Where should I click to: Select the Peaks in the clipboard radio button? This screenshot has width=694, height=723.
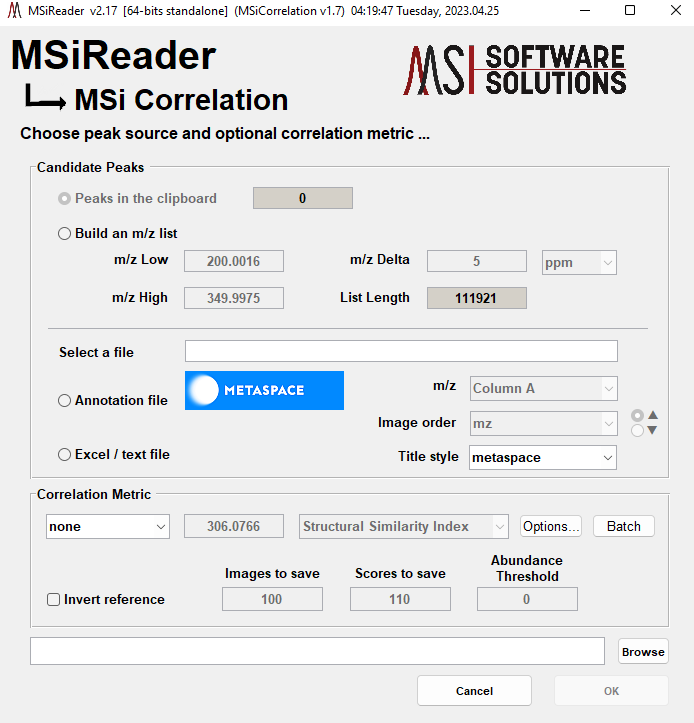(65, 199)
